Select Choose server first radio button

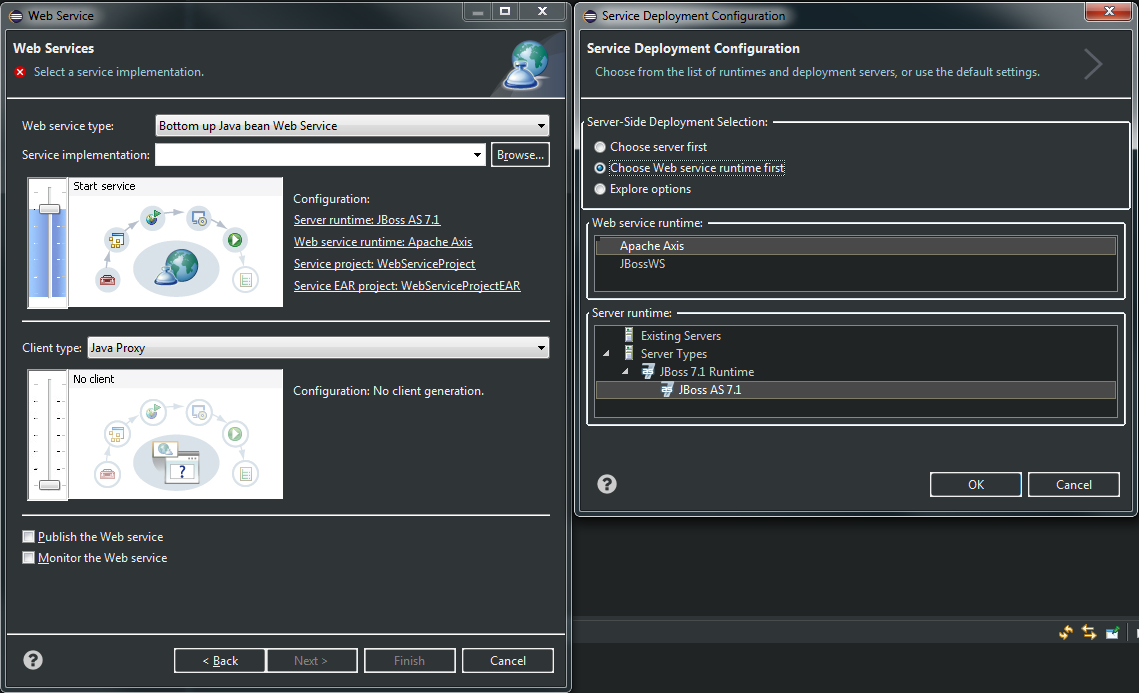pos(600,147)
